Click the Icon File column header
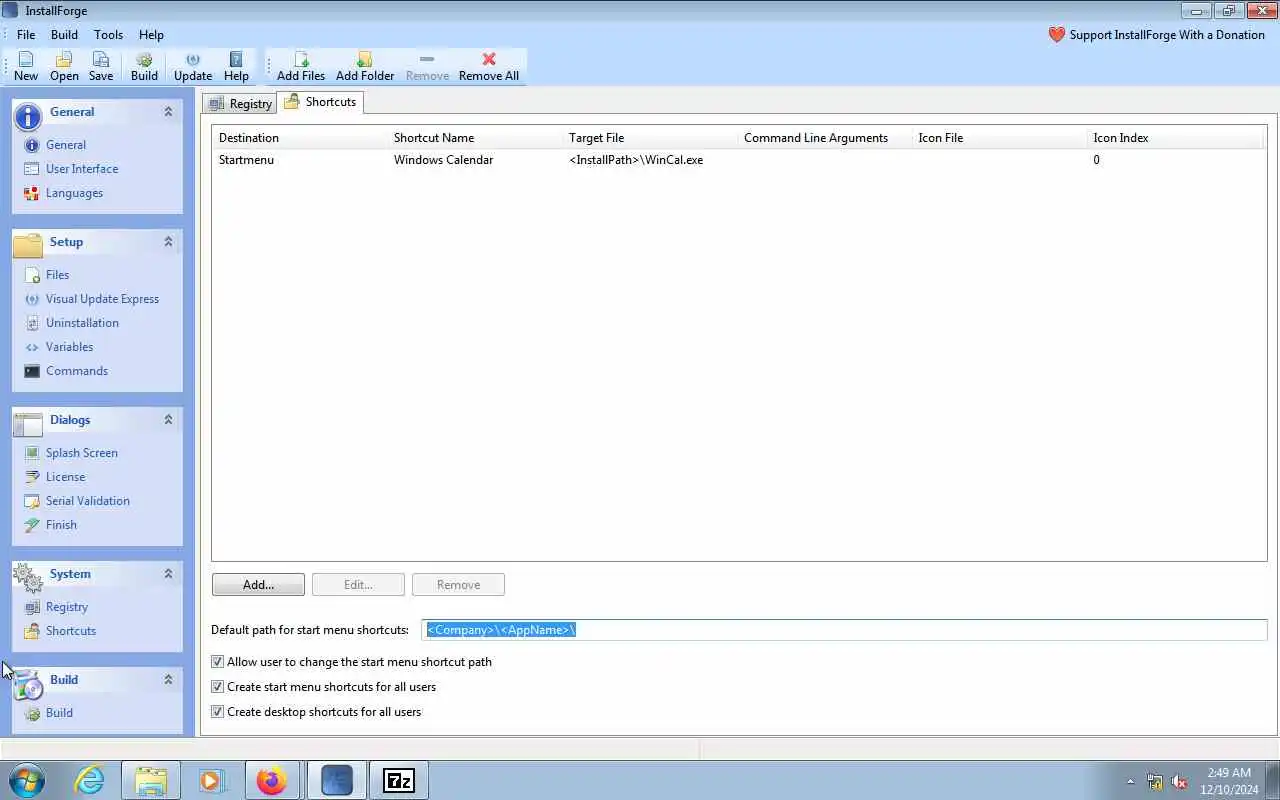The image size is (1280, 800). [x=1000, y=138]
